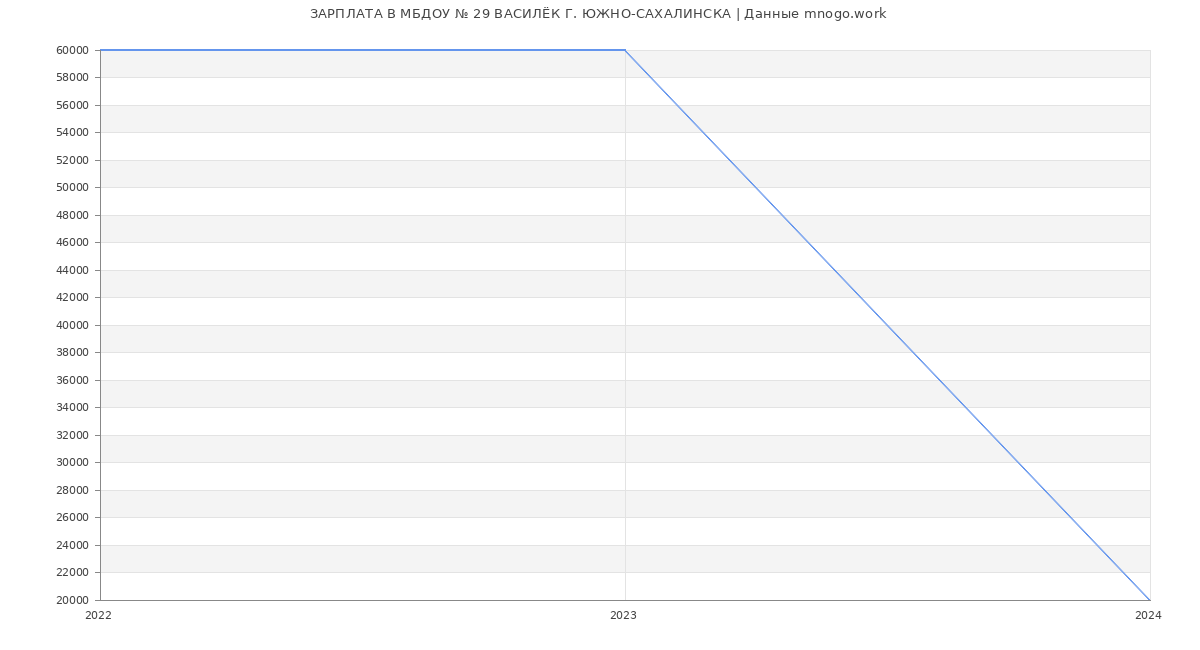Click the chart title text at top
The height and width of the screenshot is (650, 1200).
pyautogui.click(x=598, y=14)
